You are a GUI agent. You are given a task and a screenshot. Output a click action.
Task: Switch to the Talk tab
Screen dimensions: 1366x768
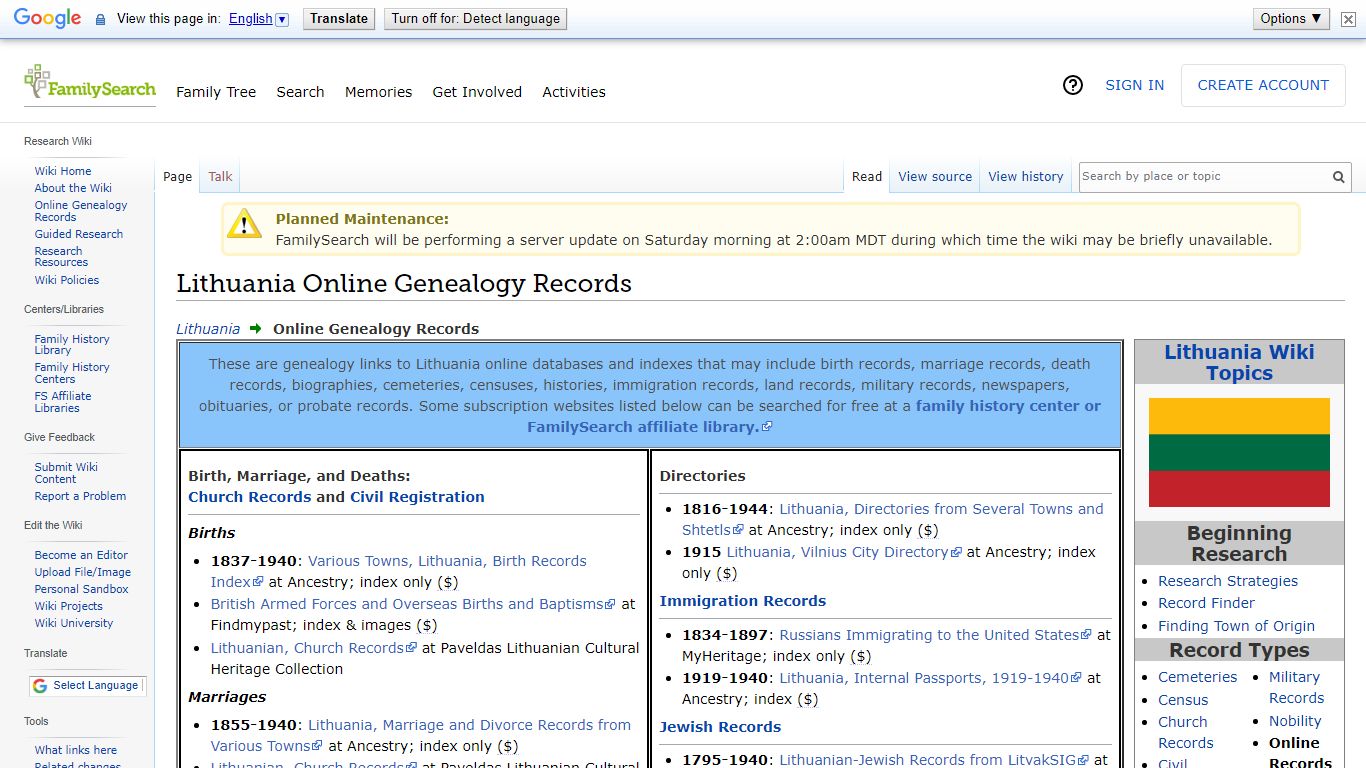[x=220, y=177]
